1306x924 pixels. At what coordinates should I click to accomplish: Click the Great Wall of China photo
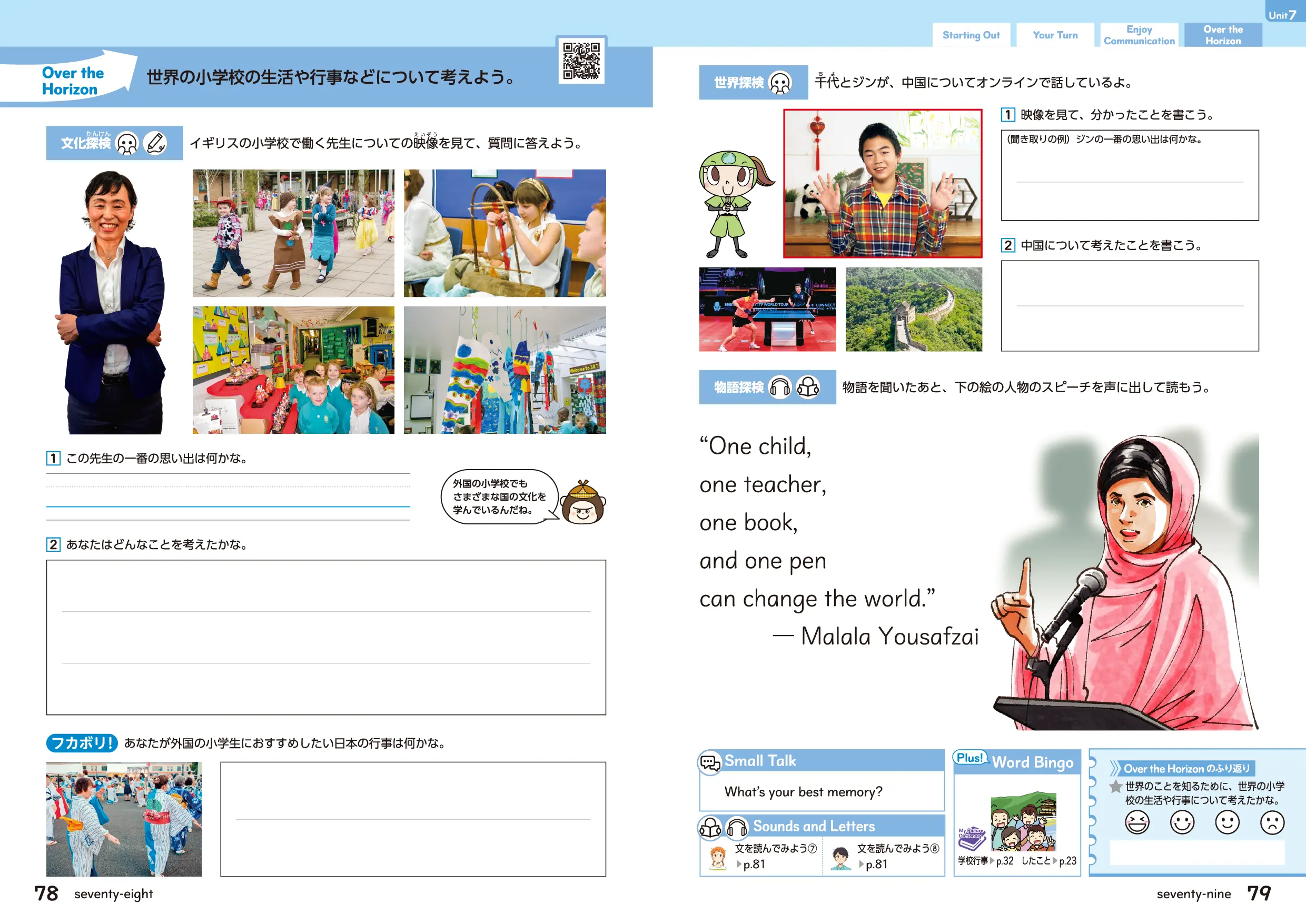click(x=913, y=309)
